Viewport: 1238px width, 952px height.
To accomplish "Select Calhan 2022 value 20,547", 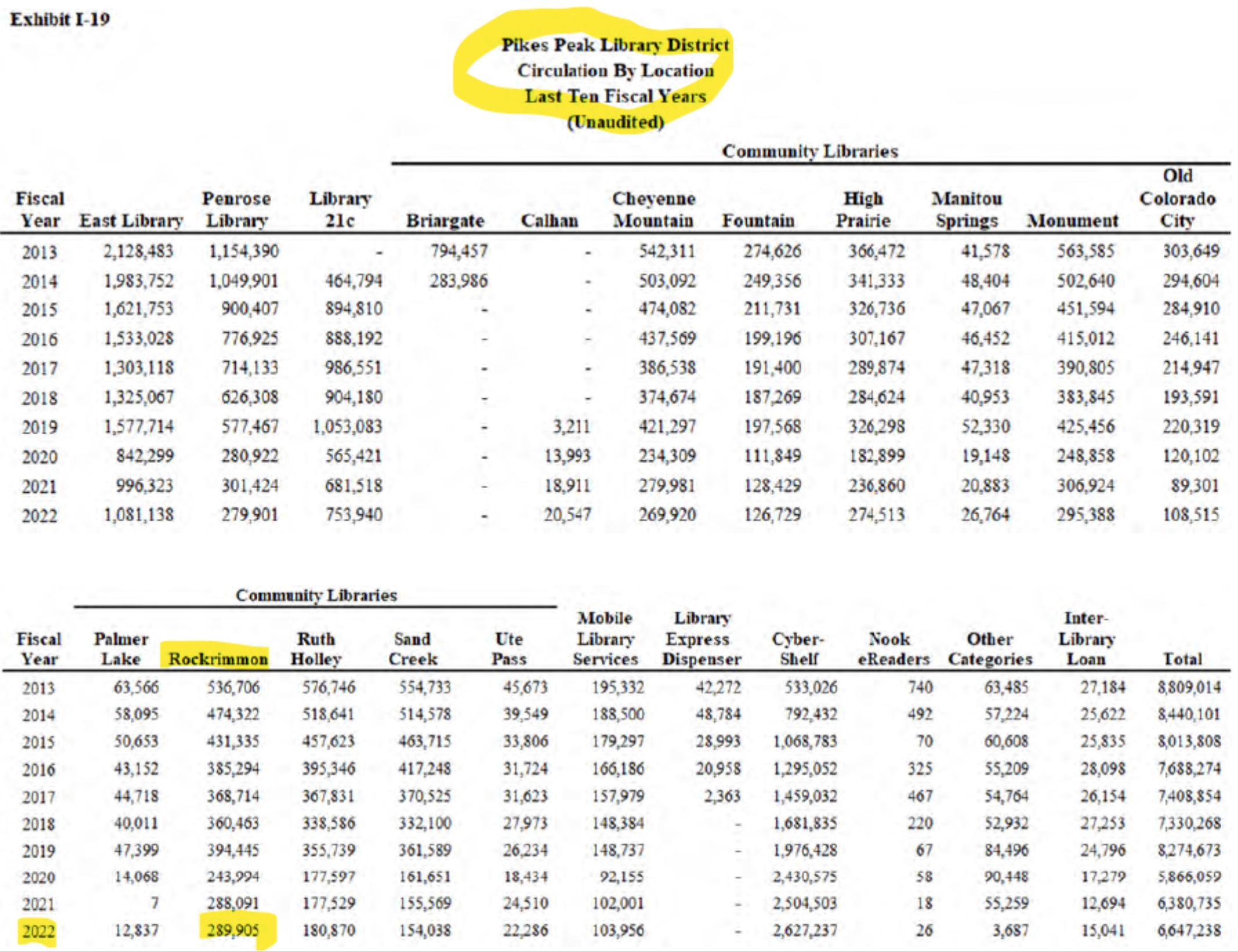I will pos(567,514).
